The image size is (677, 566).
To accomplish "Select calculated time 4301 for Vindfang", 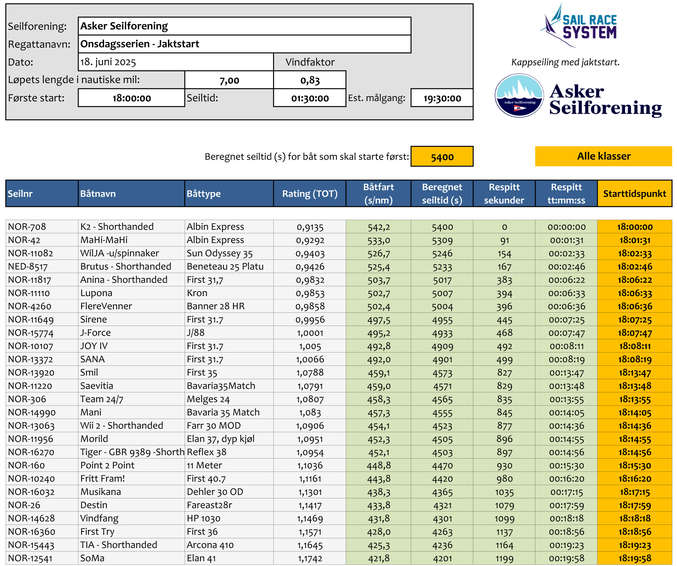I will [x=442, y=519].
